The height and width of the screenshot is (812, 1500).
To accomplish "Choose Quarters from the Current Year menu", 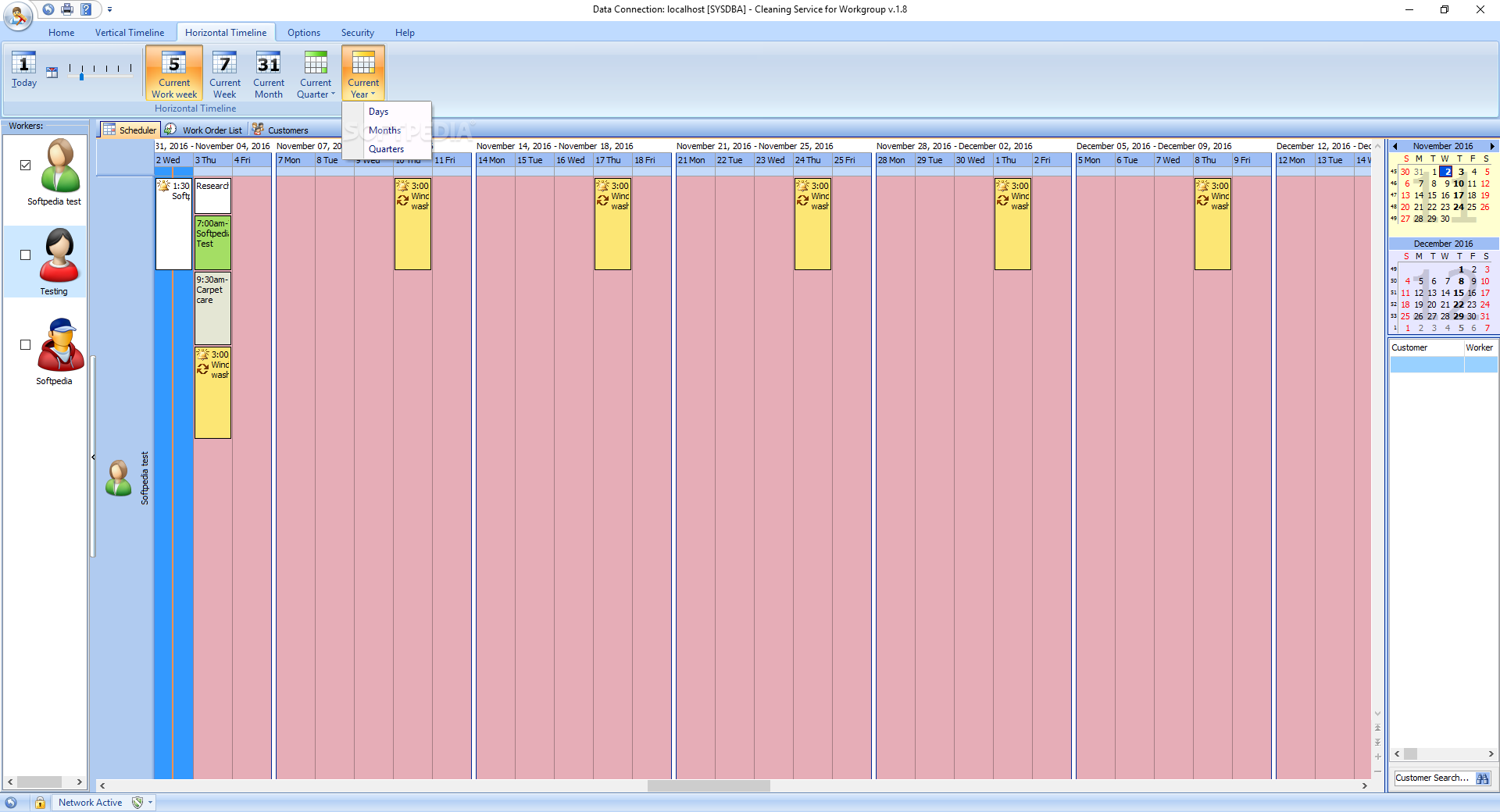I will point(386,149).
